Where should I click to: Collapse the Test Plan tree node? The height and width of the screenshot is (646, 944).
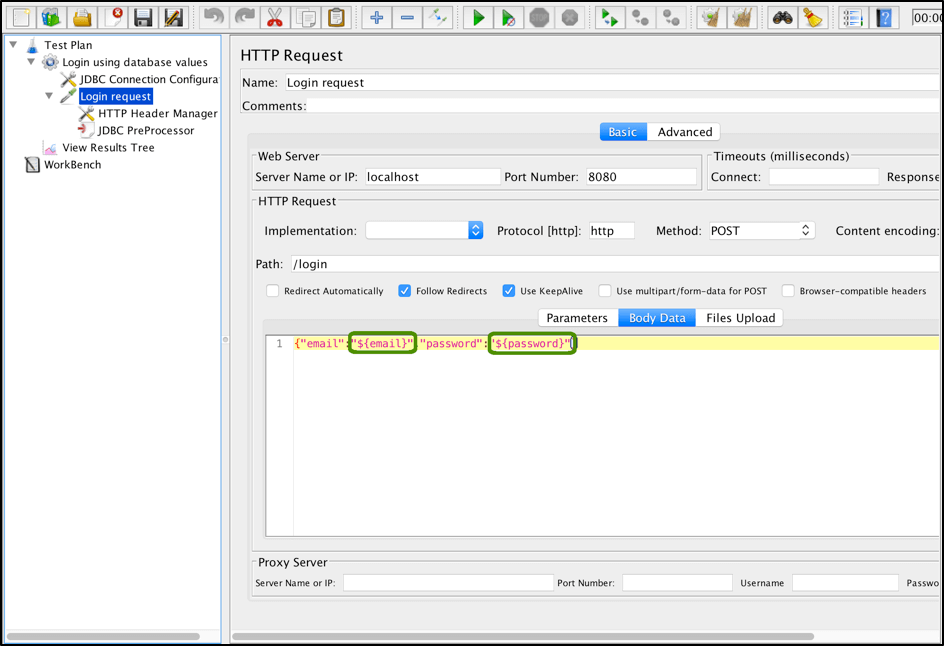13,45
